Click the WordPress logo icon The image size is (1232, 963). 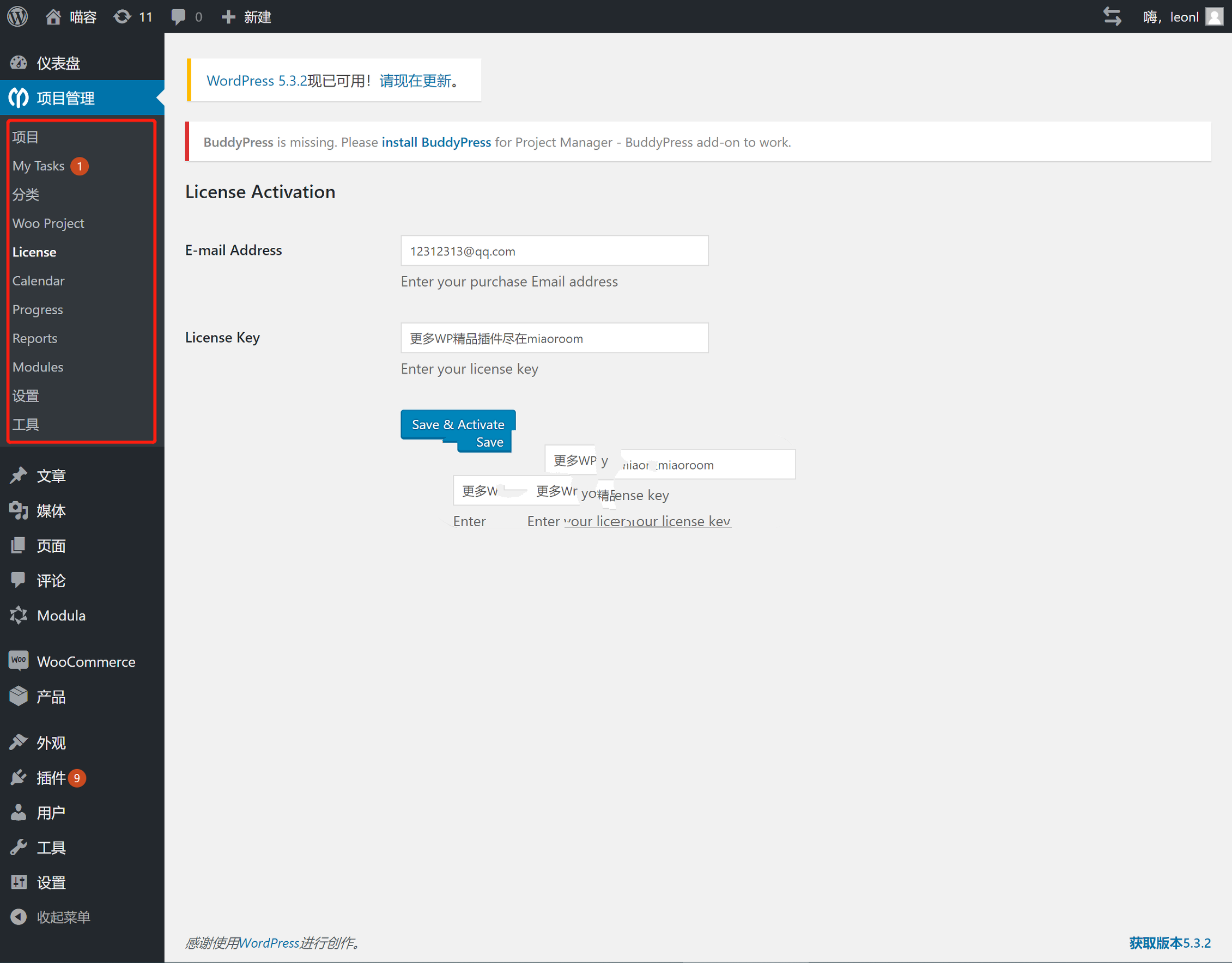point(17,16)
